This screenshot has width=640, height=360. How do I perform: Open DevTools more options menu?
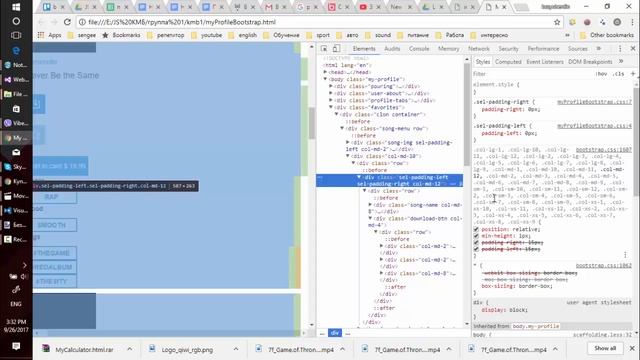pos(620,49)
